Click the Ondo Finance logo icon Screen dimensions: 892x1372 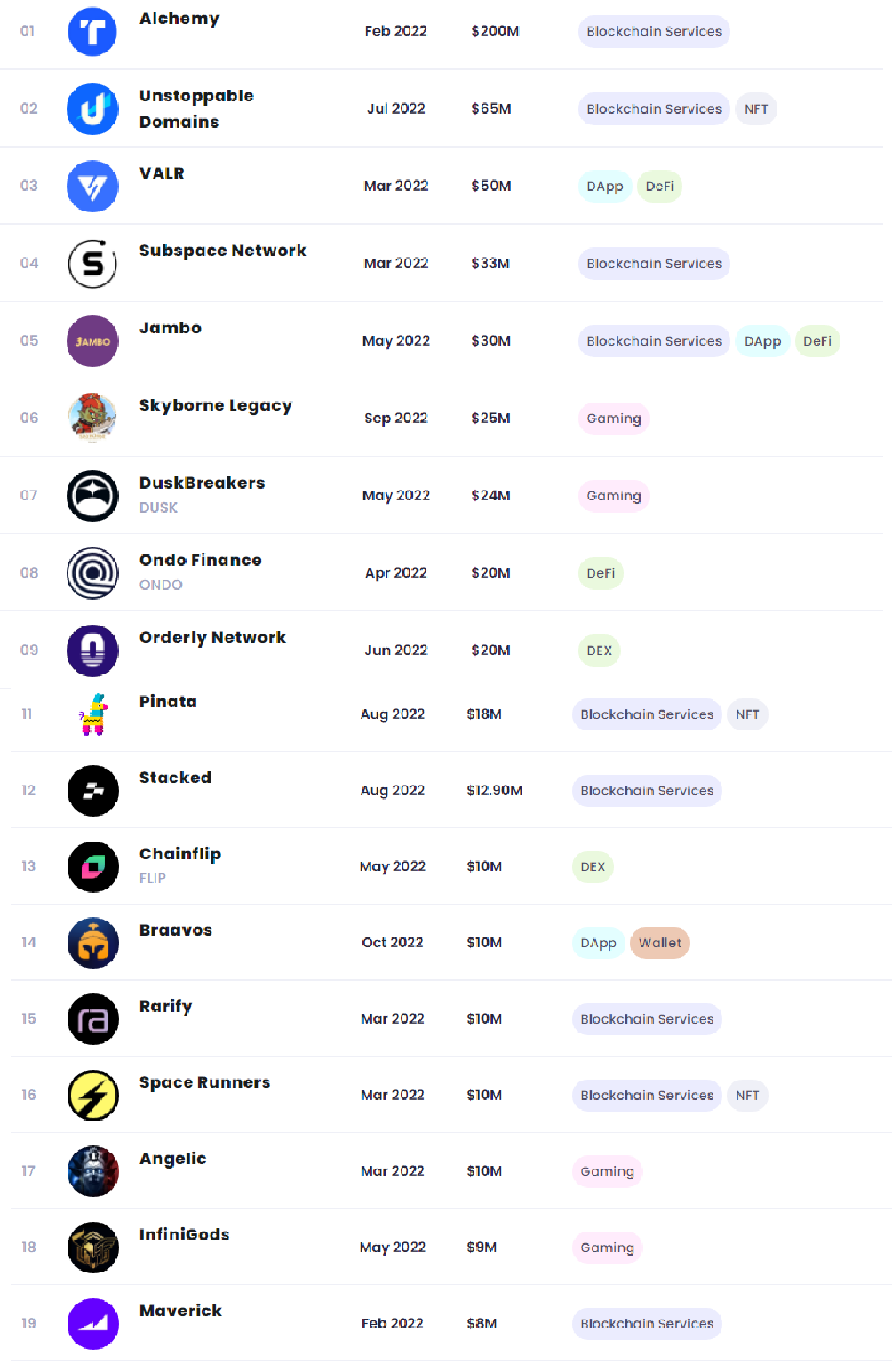pos(92,573)
